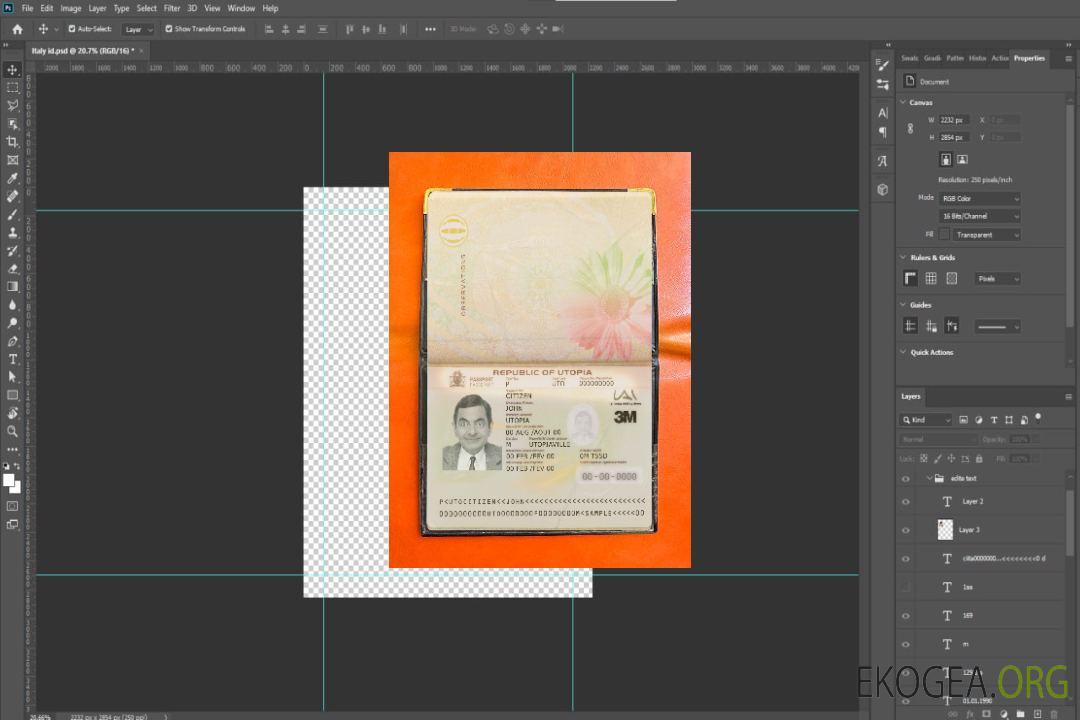Pick the Eyedropper tool
This screenshot has height=720, width=1080.
point(13,178)
